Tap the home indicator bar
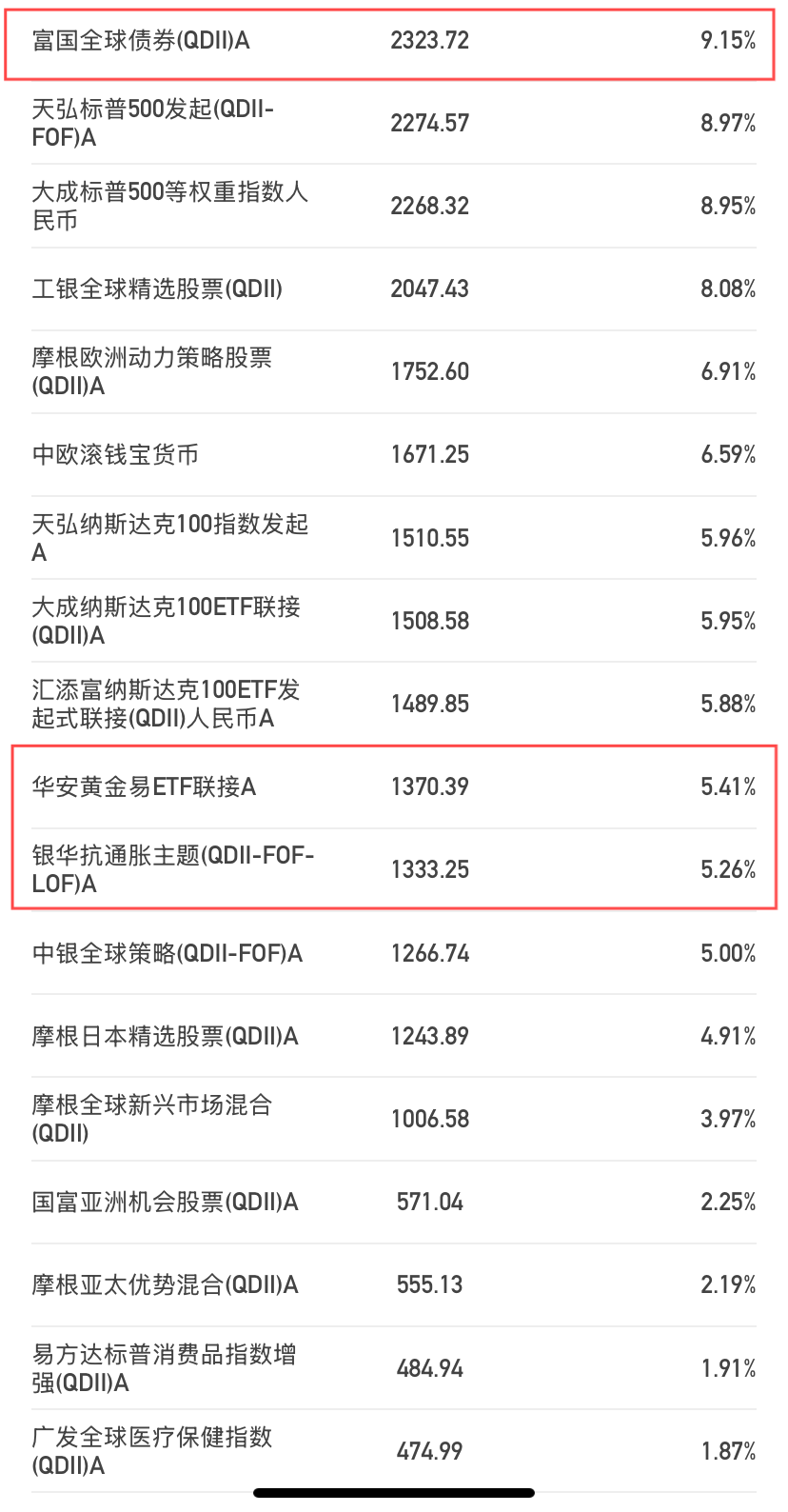 [394, 1492]
